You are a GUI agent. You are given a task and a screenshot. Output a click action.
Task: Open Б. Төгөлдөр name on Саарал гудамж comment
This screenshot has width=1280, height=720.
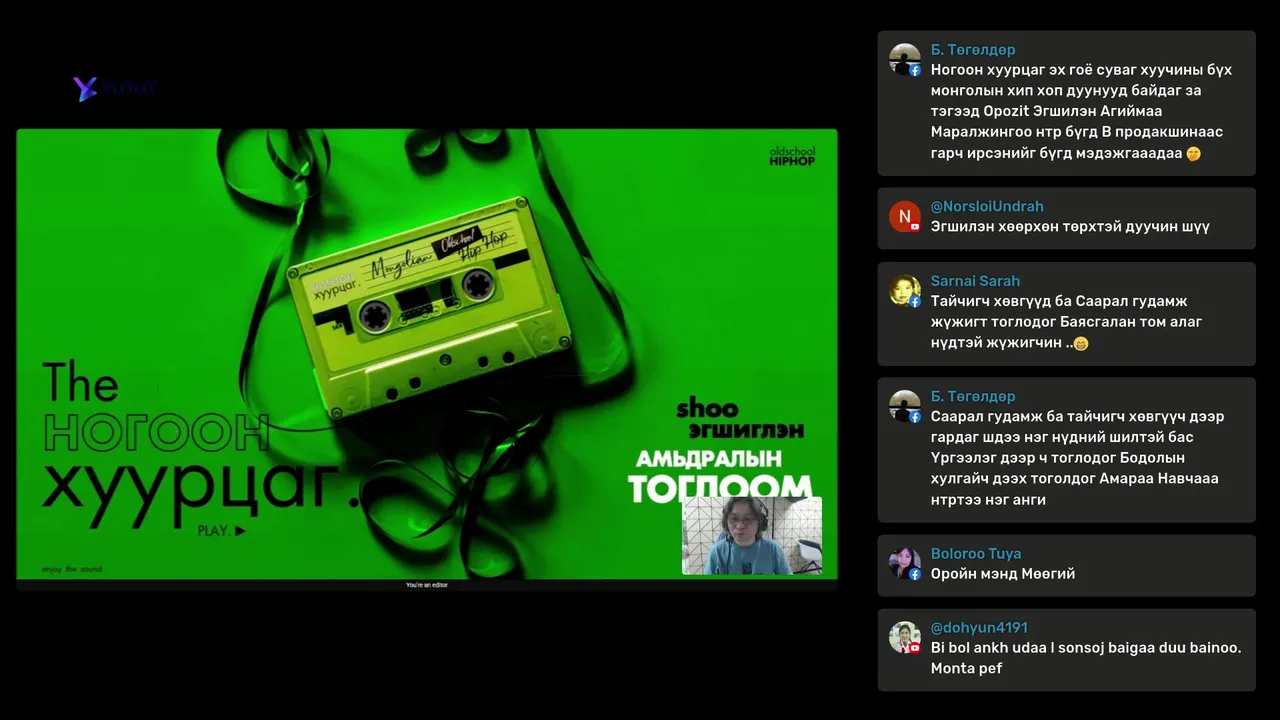coord(972,396)
